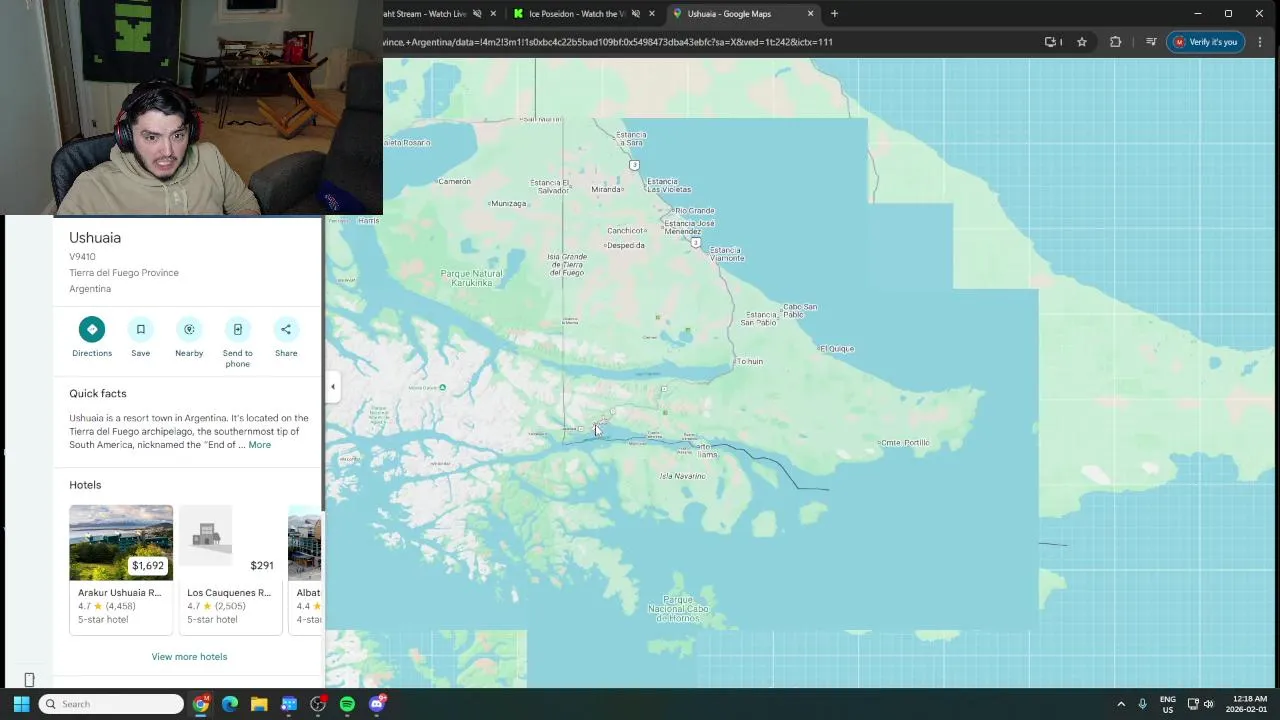The image size is (1280, 720).
Task: Open the volume control in system tray
Action: (x=1209, y=704)
